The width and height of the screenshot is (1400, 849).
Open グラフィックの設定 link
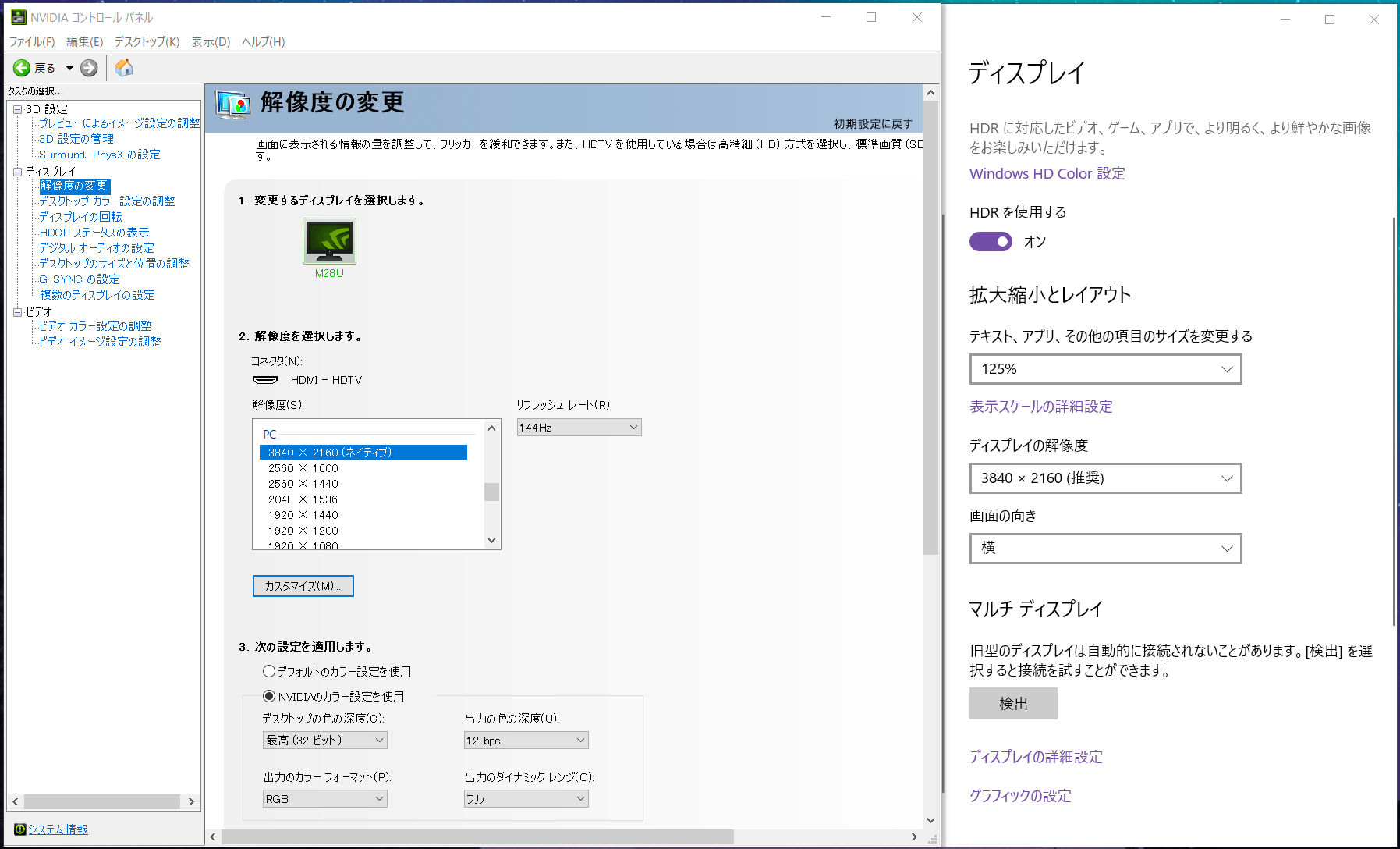[1020, 796]
